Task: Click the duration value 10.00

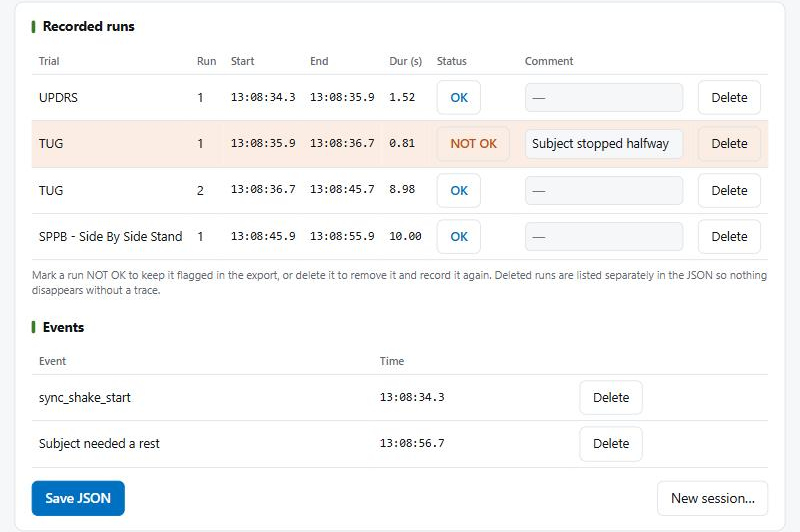Action: [x=405, y=236]
